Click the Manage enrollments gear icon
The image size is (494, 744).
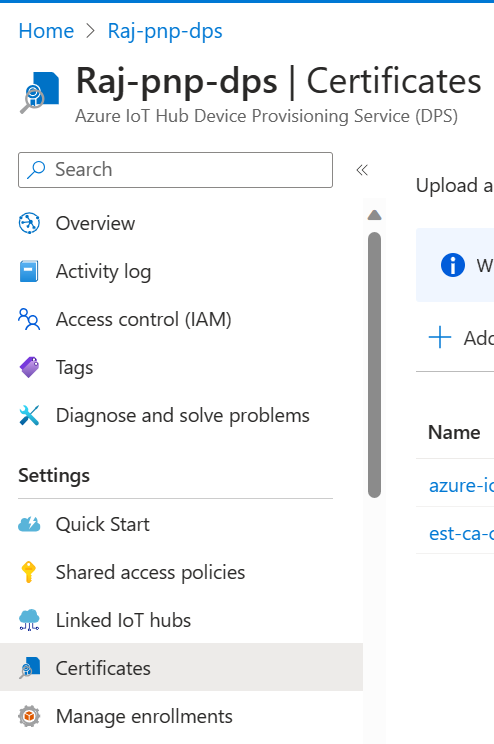click(x=29, y=716)
